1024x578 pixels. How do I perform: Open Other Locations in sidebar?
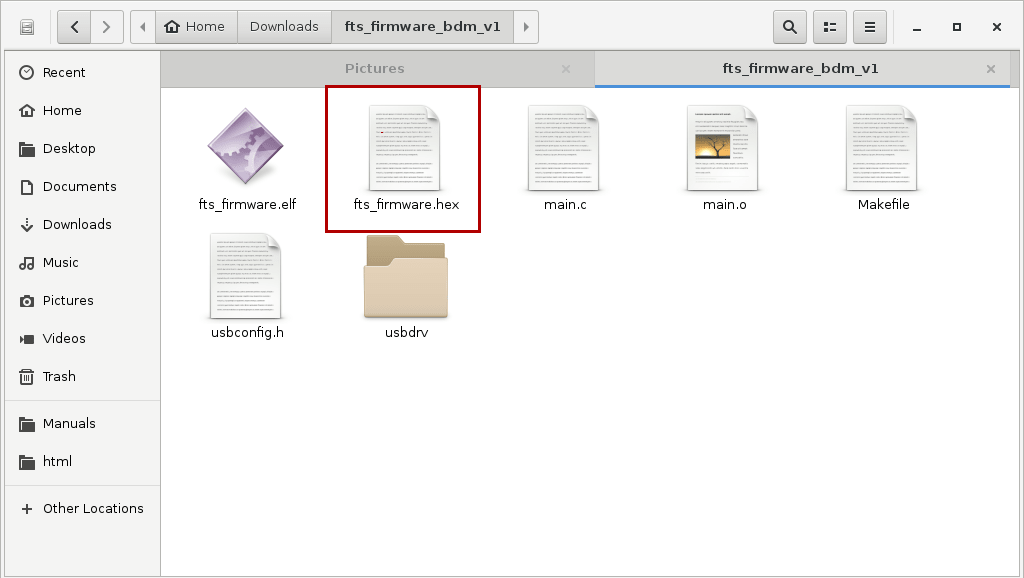[93, 509]
